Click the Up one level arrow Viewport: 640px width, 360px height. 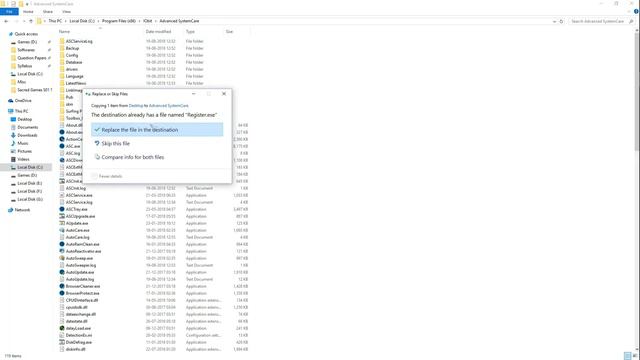31,21
